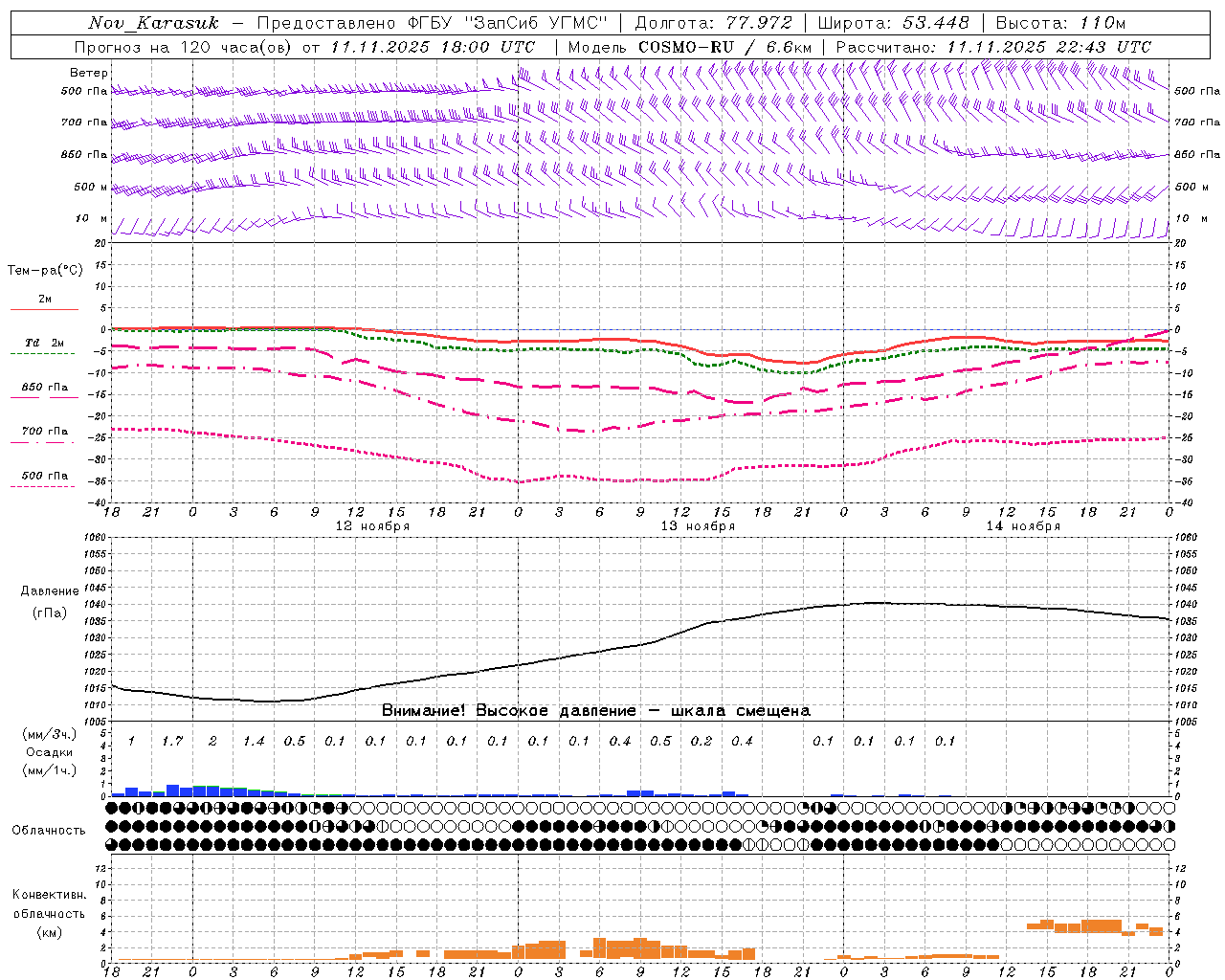Click the forecast start 11.11.2025 18:00 UTC

click(433, 47)
